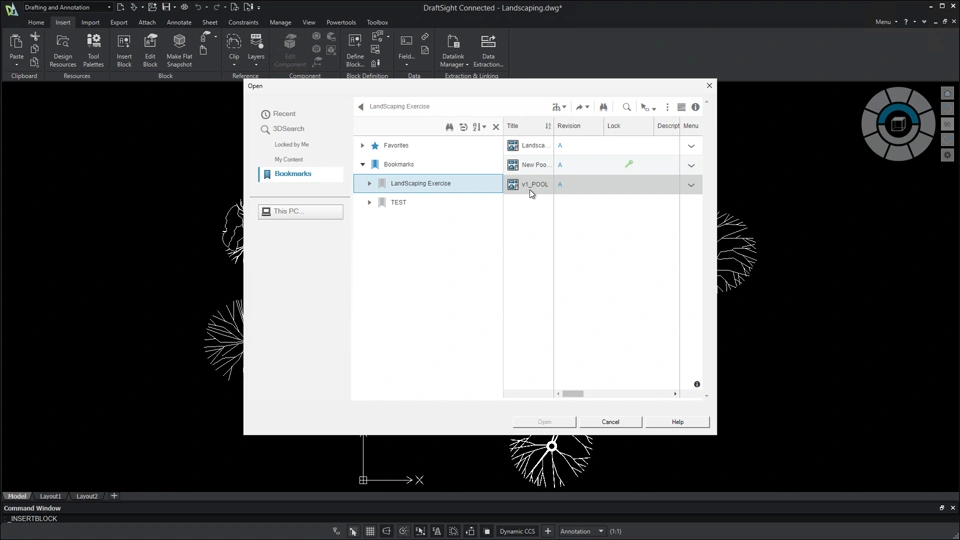Image resolution: width=960 pixels, height=540 pixels.
Task: Open the sort order dropdown above tree
Action: [x=479, y=127]
